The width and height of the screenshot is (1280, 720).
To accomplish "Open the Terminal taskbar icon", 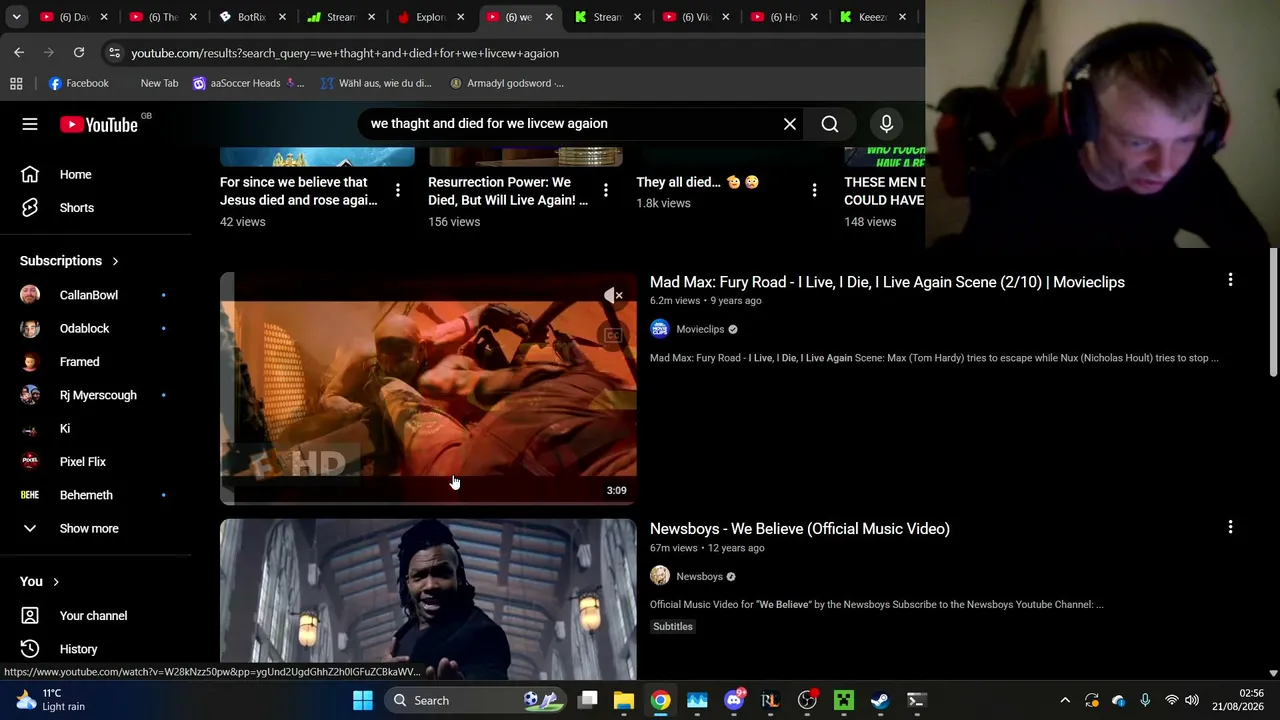I will tap(916, 700).
